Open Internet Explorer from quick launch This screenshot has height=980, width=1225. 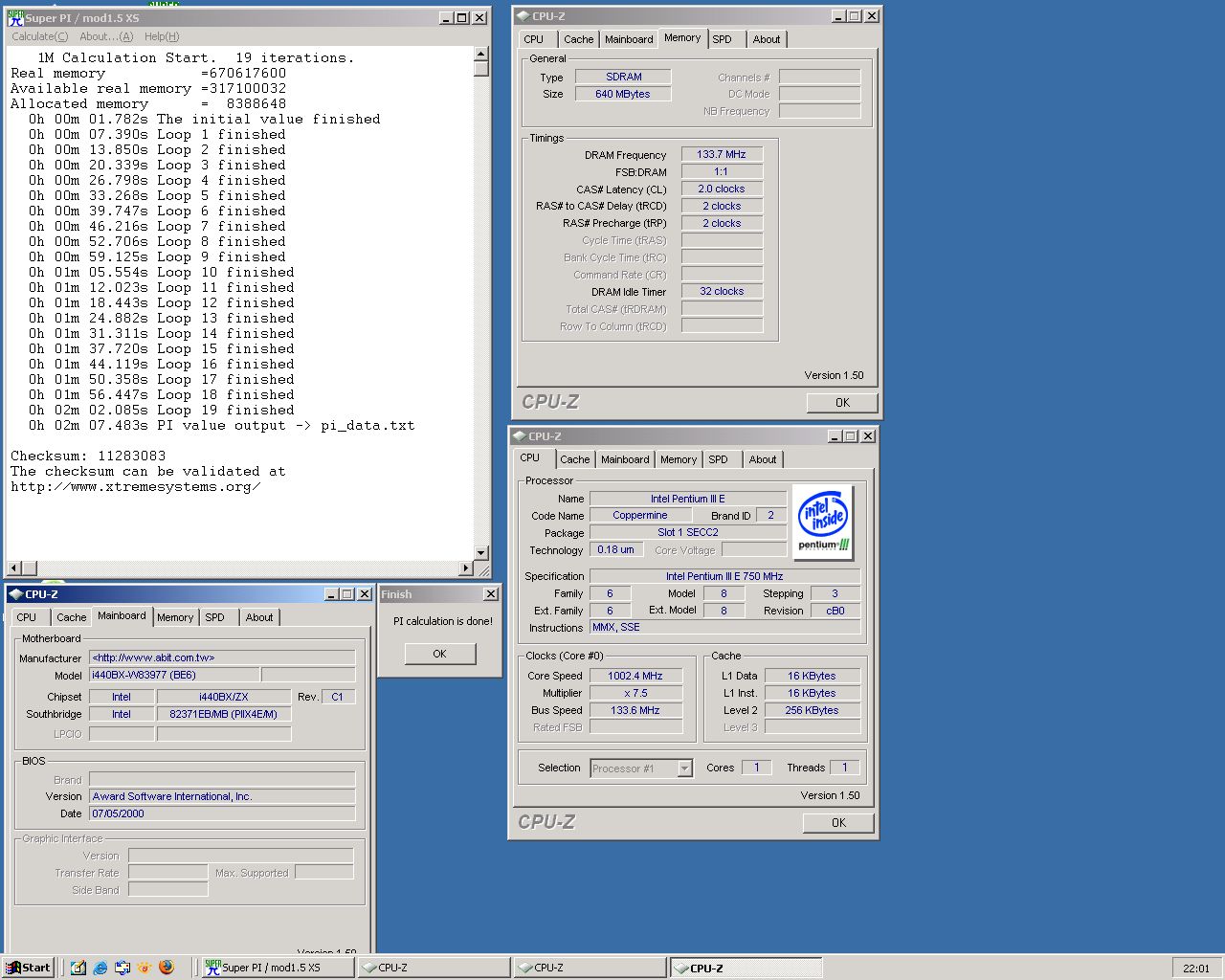pos(100,968)
